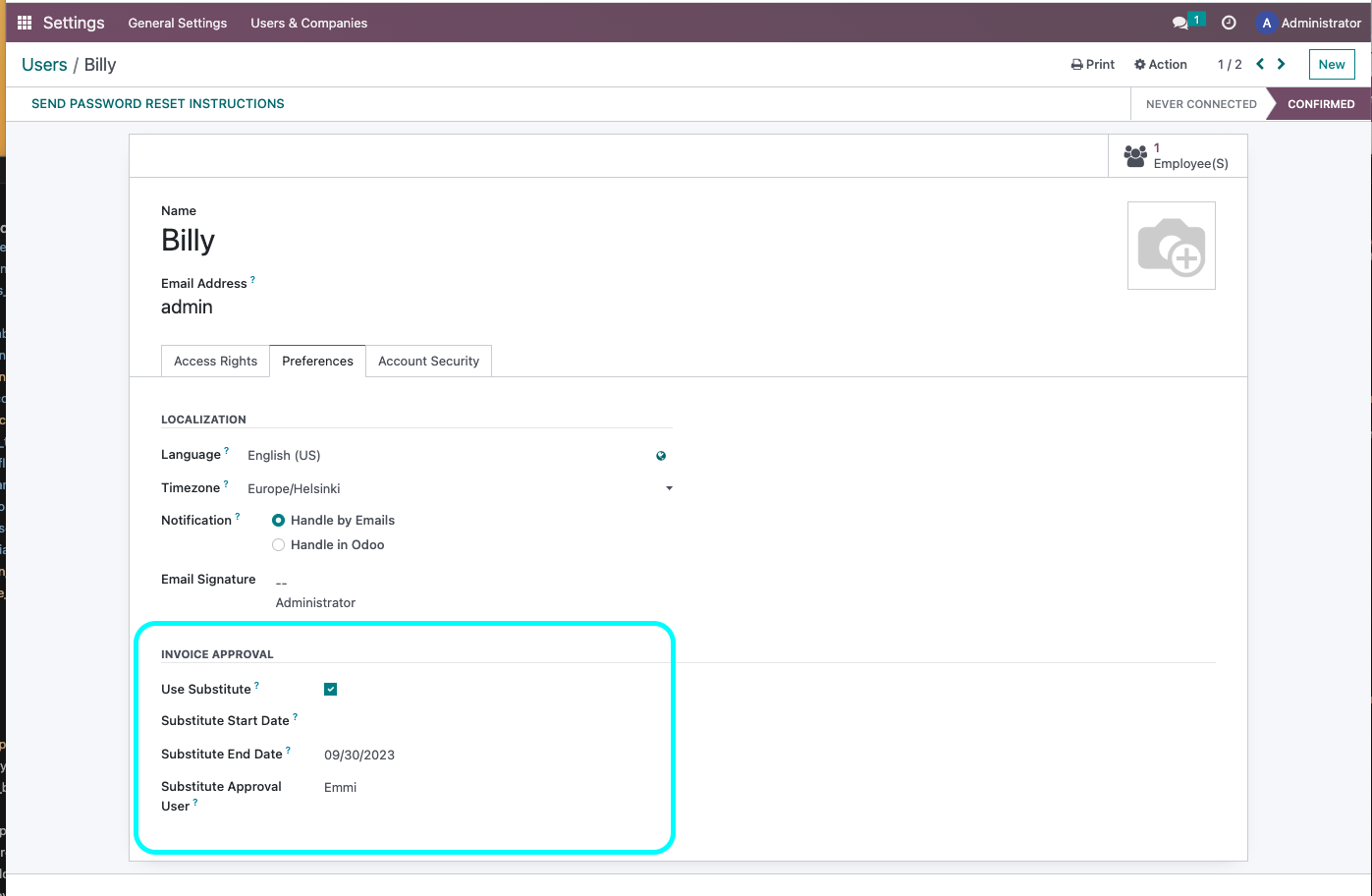Click the camera icon to add profile photo
The width and height of the screenshot is (1372, 896).
coord(1171,245)
